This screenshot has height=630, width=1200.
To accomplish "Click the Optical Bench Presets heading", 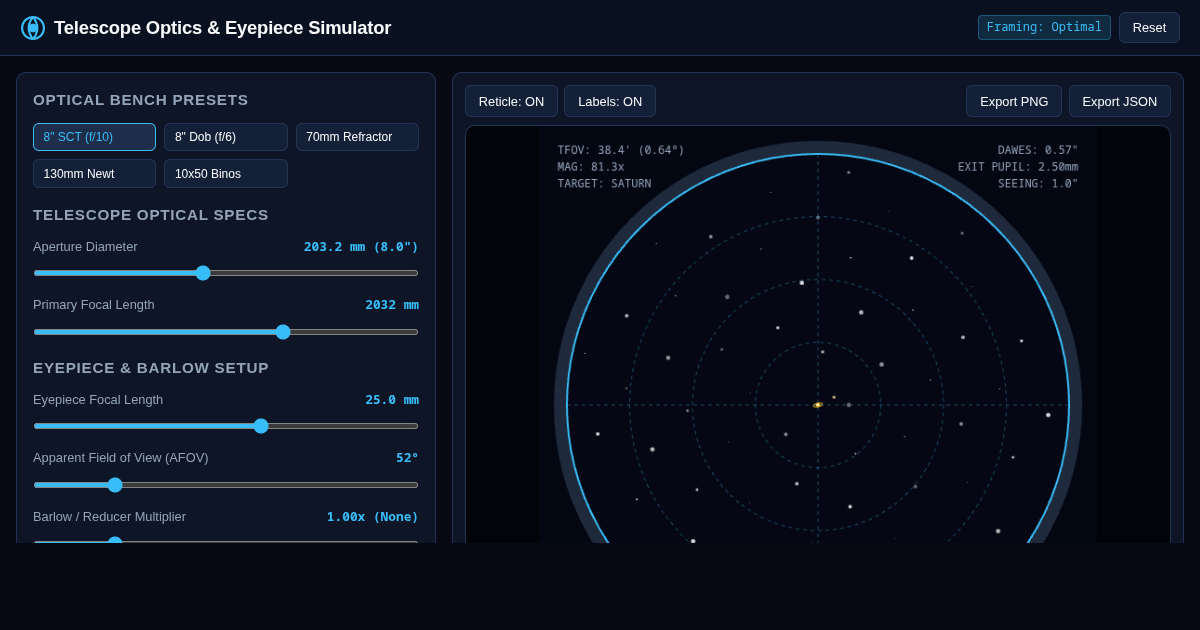I will tap(141, 100).
